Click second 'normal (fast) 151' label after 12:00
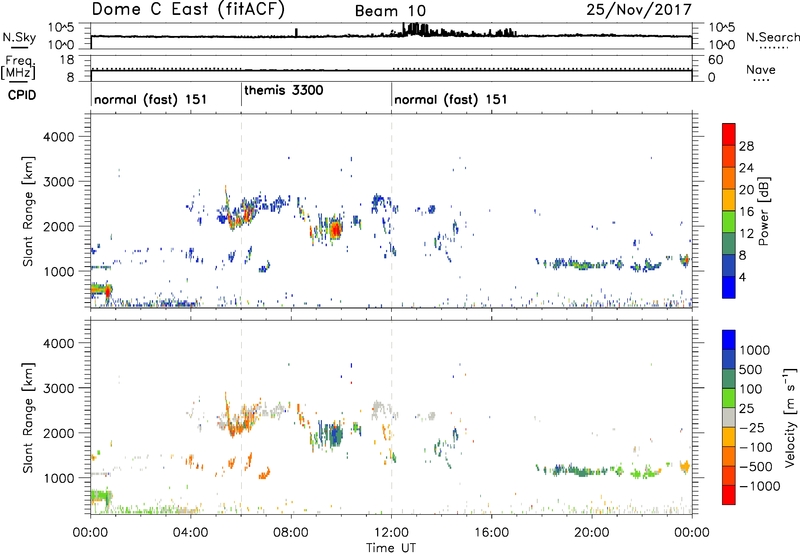The width and height of the screenshot is (800, 554). (x=451, y=99)
